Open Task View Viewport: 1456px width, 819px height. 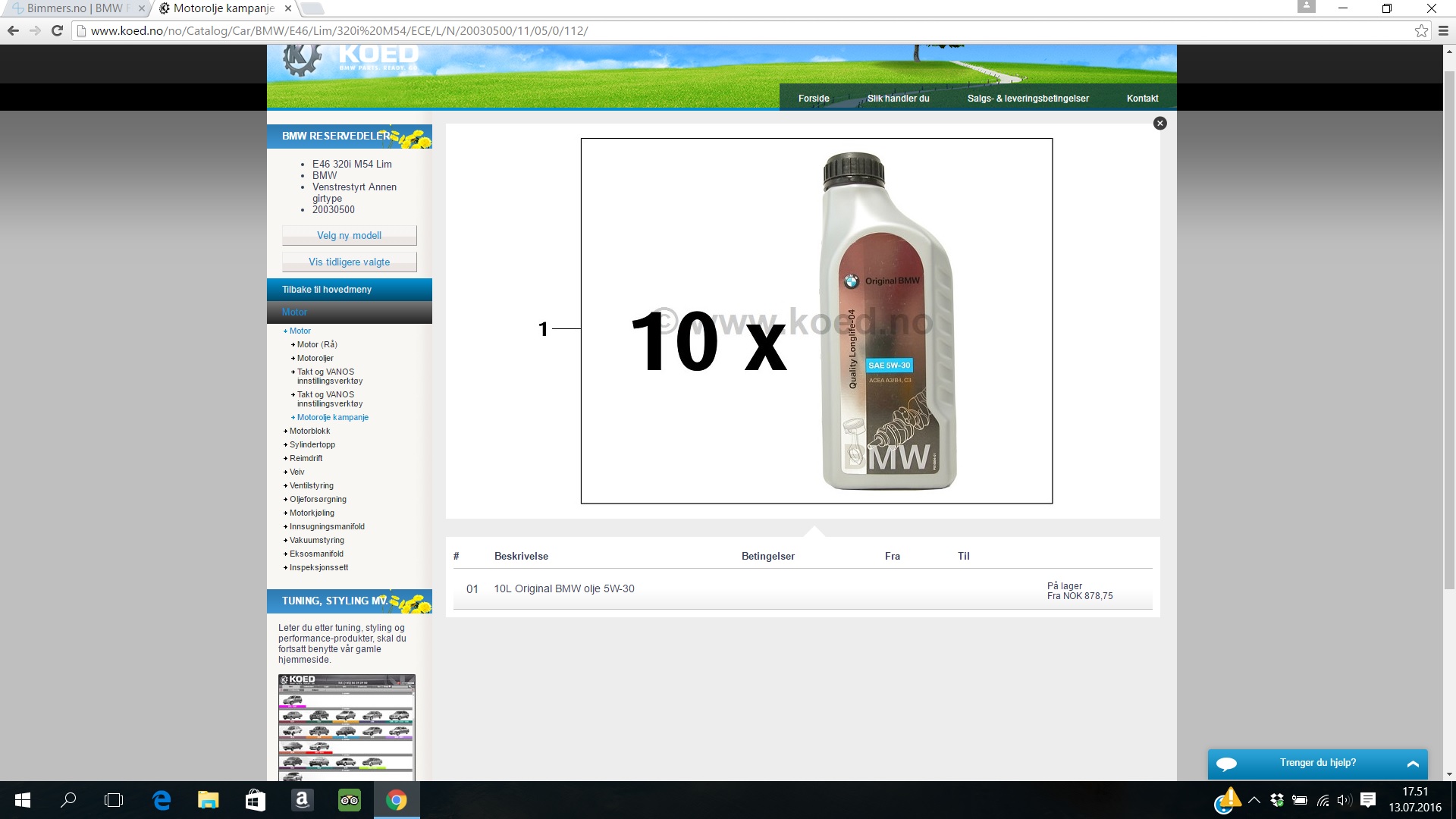(x=114, y=800)
